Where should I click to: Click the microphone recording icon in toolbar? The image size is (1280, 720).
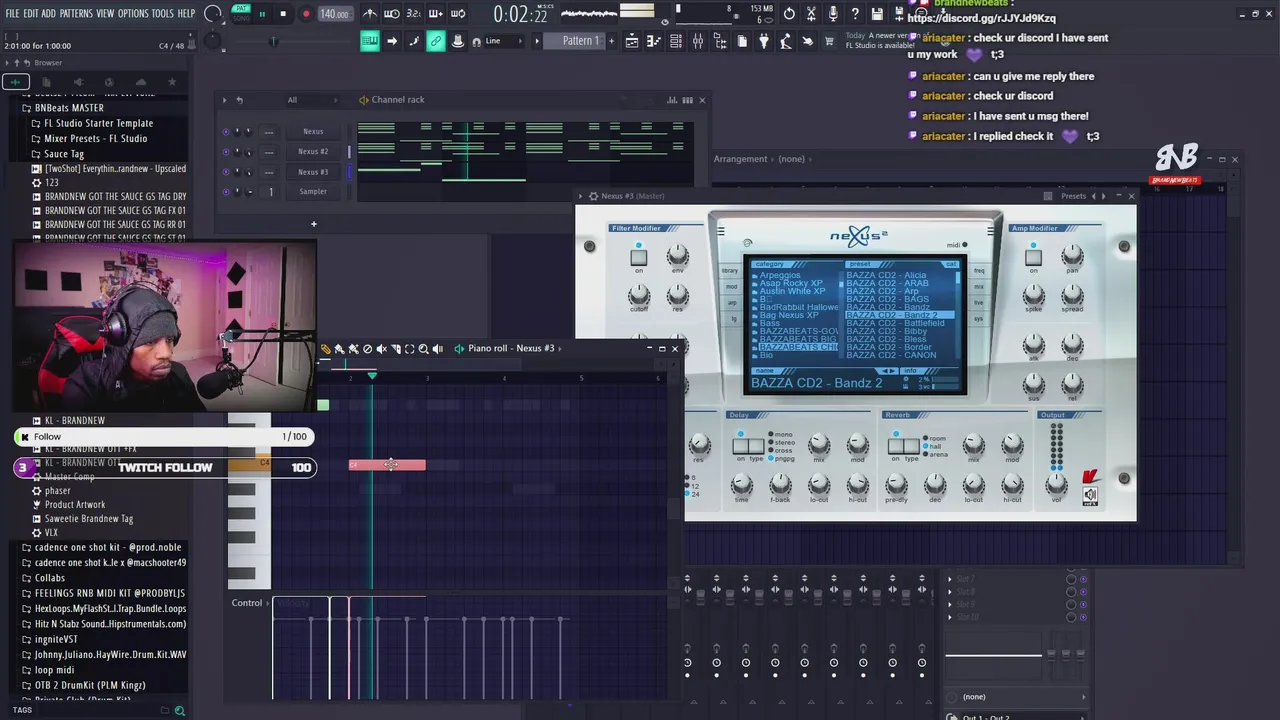[x=835, y=14]
